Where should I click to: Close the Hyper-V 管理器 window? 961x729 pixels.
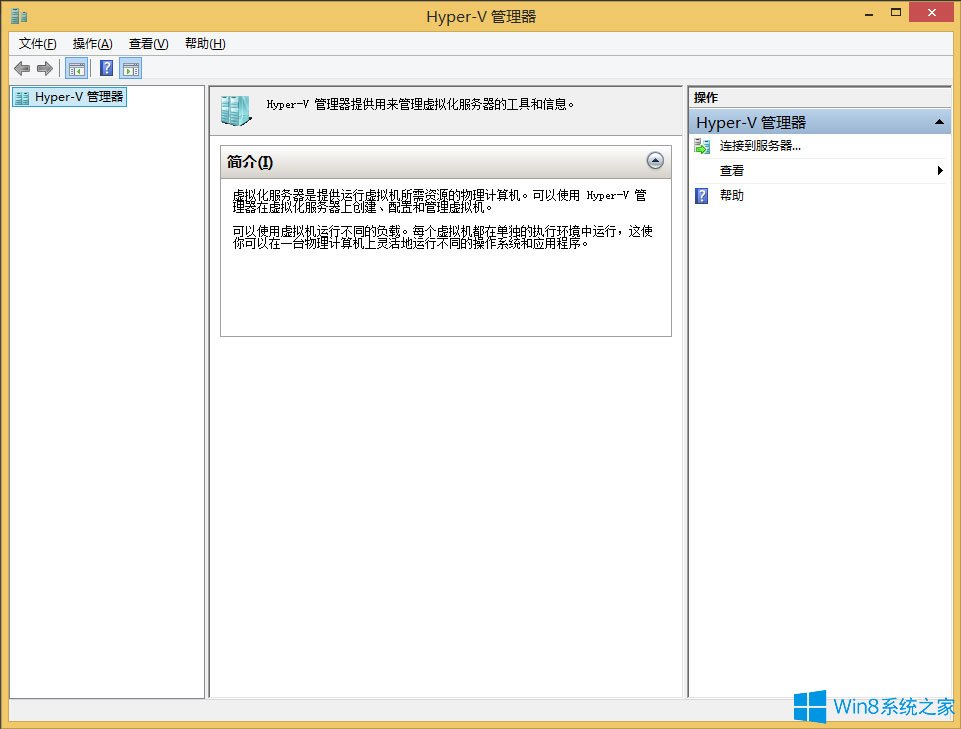(932, 13)
